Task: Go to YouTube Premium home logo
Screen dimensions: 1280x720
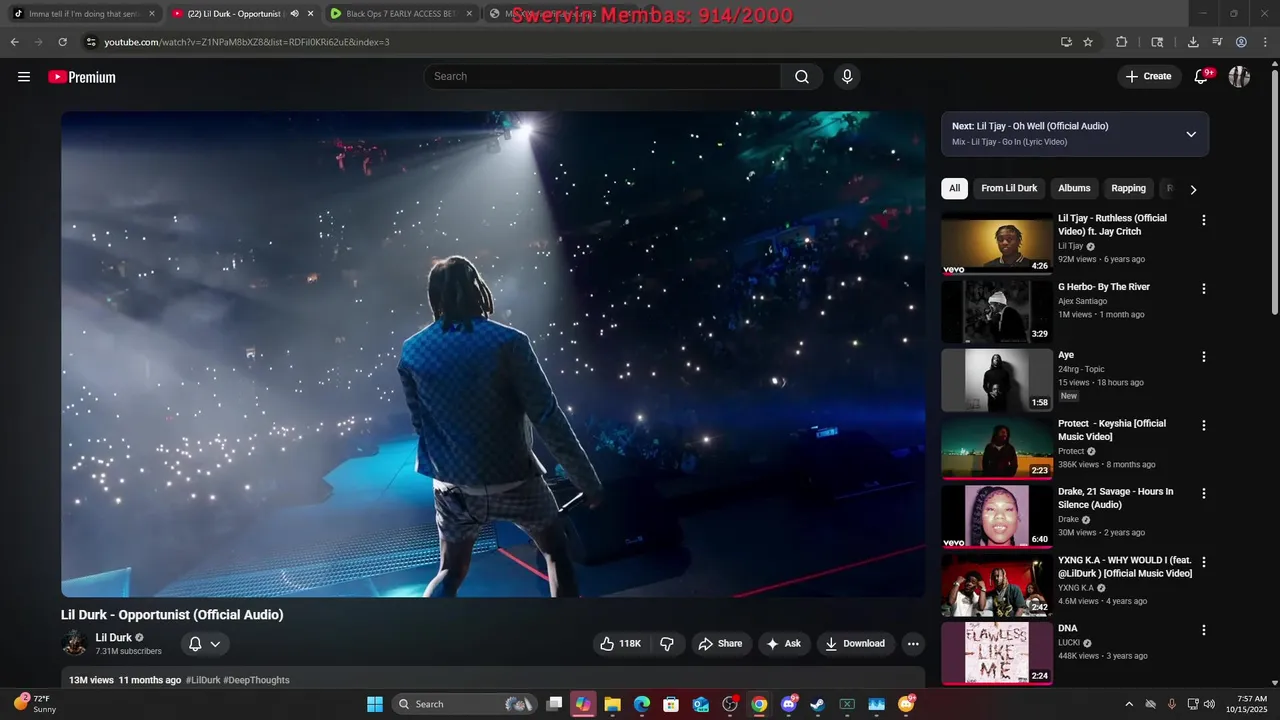Action: tap(82, 77)
